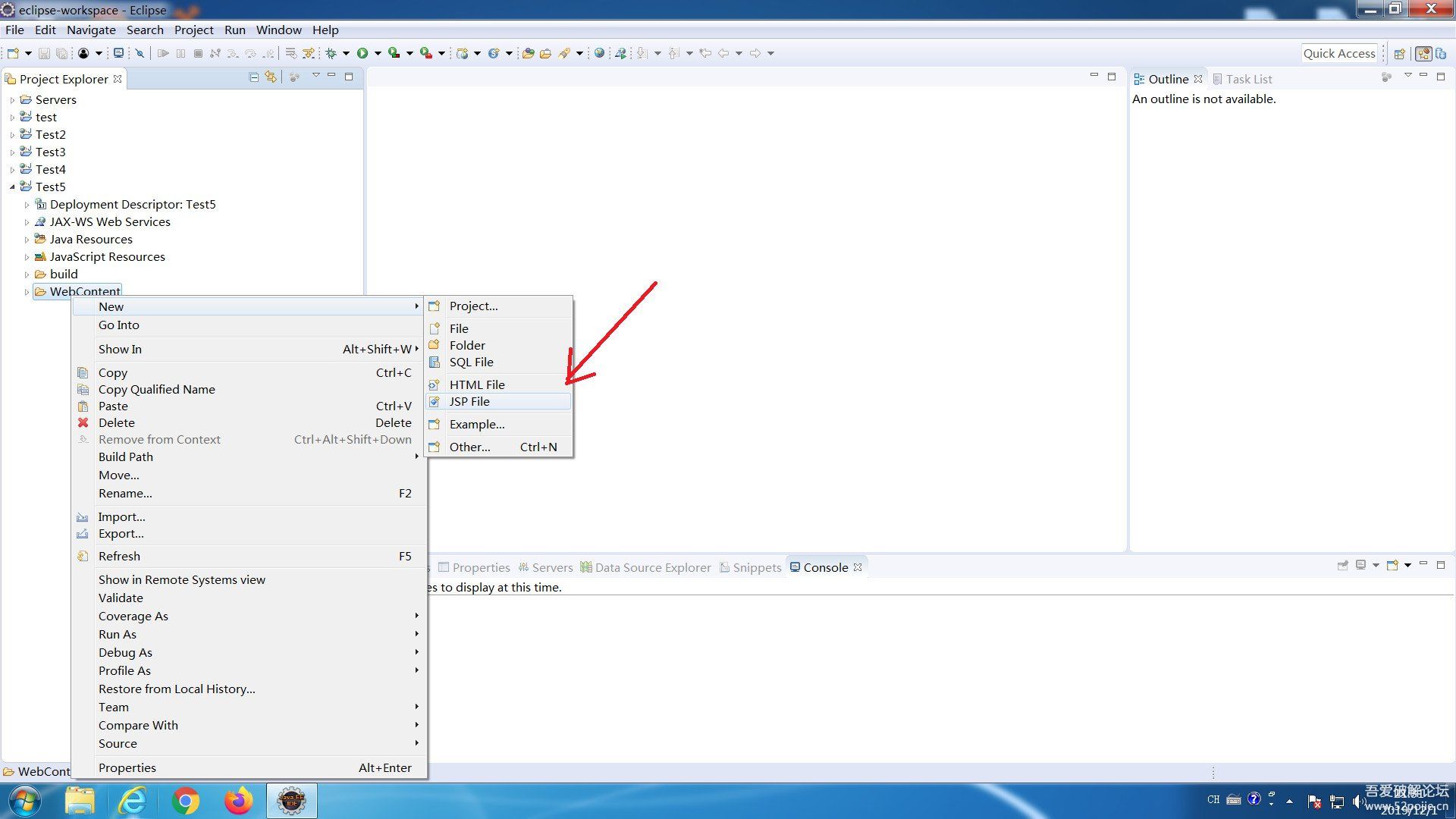Choose Other... in the New submenu
Image resolution: width=1456 pixels, height=819 pixels.
[x=498, y=447]
